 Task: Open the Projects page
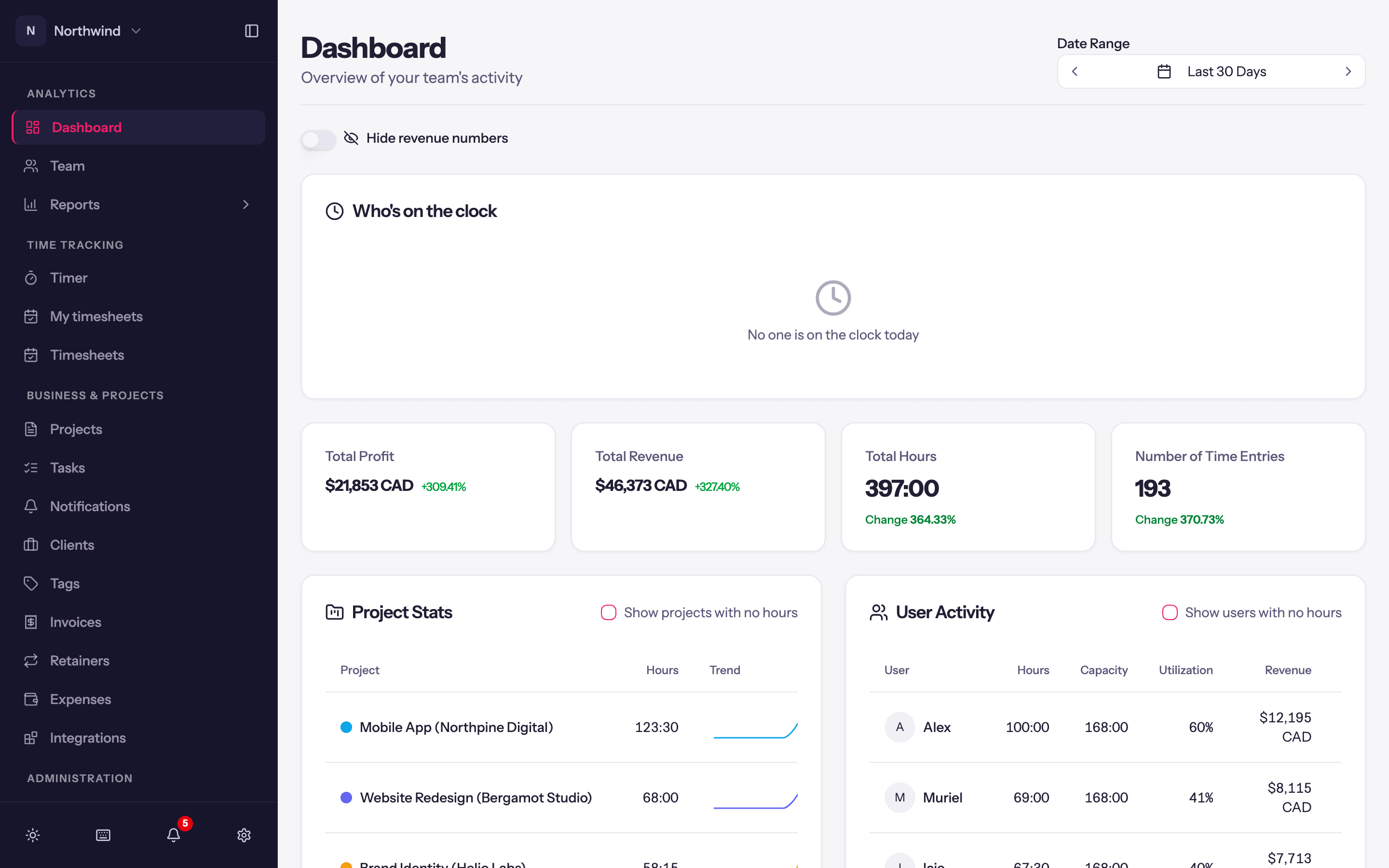click(x=138, y=429)
